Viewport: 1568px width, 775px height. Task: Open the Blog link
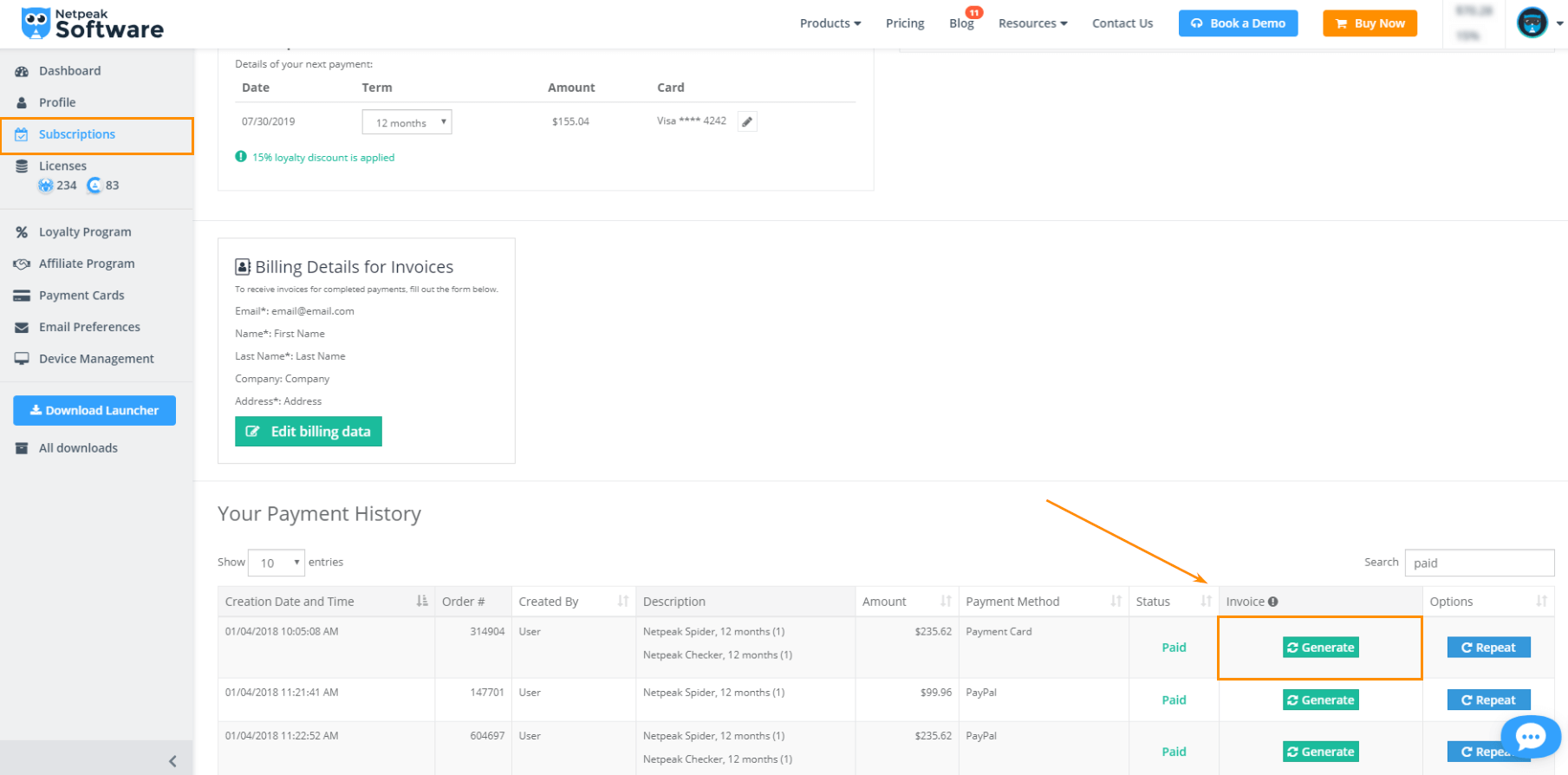coord(961,23)
